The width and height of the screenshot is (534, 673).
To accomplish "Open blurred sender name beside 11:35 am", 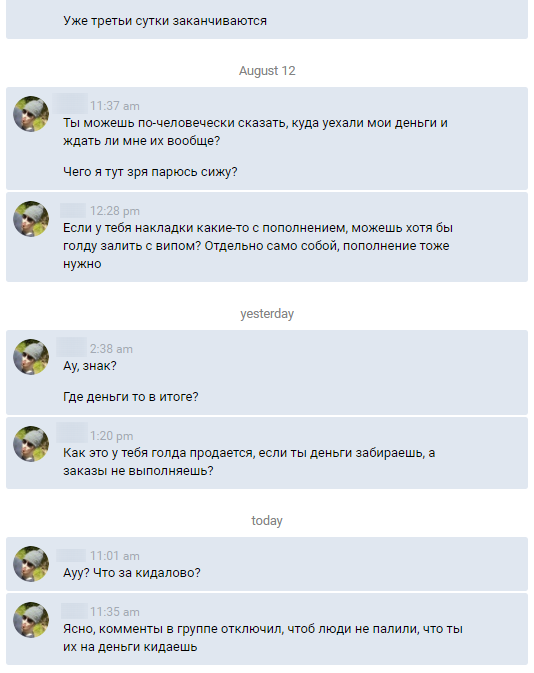I will [74, 610].
